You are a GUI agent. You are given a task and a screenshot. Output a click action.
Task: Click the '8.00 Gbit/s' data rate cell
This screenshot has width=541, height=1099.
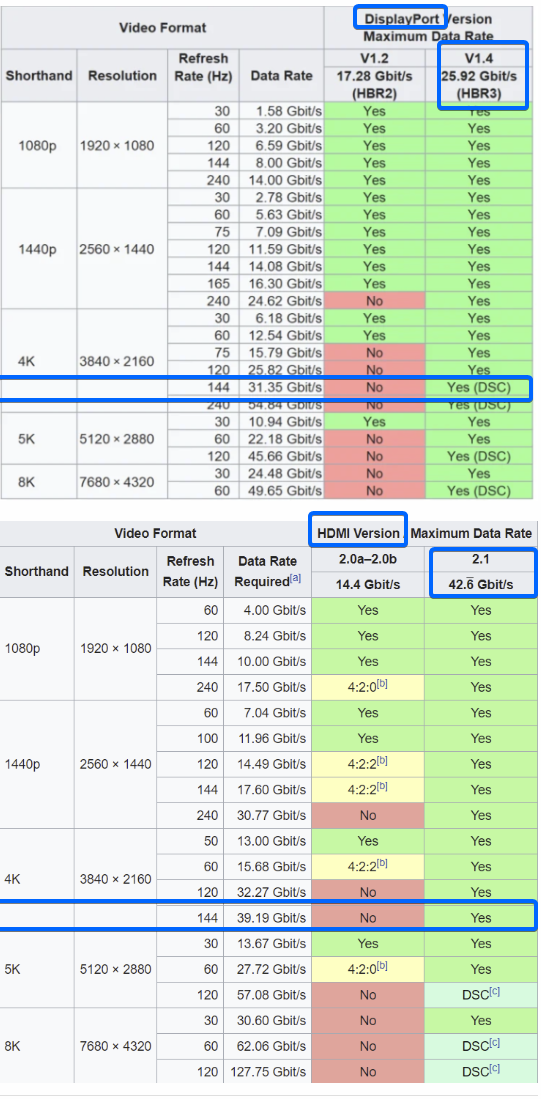[281, 163]
